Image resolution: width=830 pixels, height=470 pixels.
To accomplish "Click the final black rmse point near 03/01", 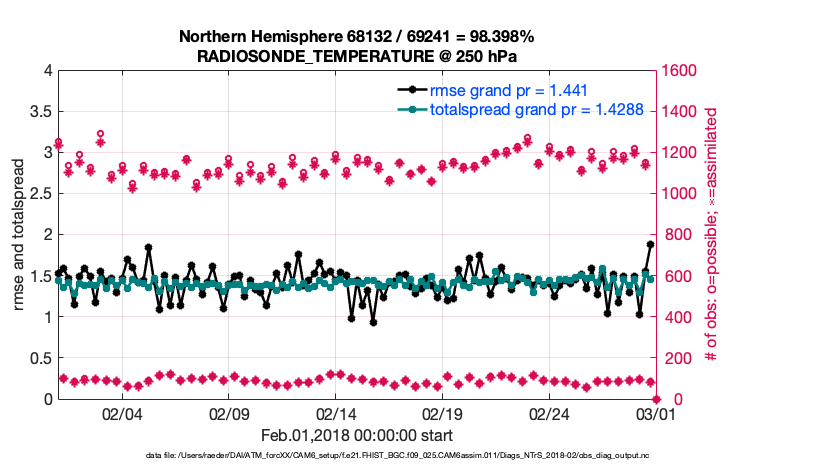I will pos(651,244).
